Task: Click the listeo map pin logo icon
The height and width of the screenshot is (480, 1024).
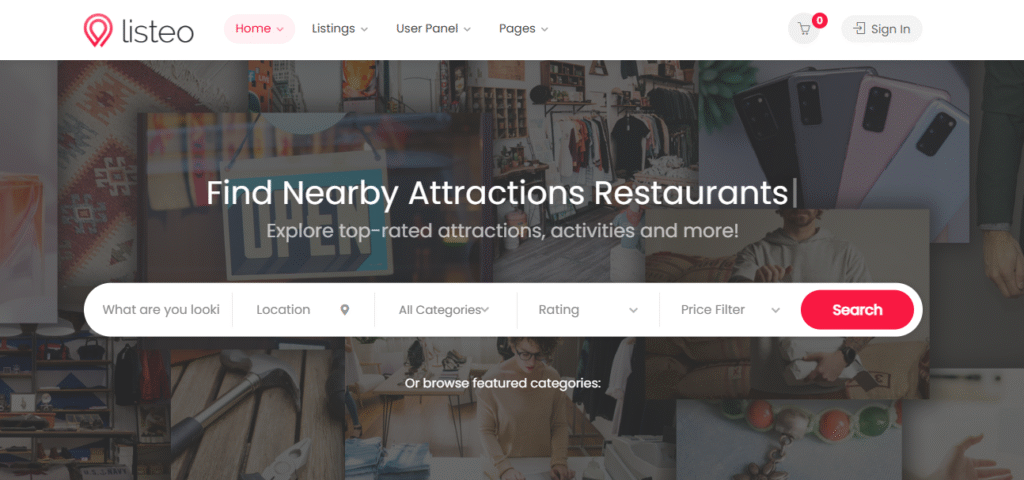Action: [97, 30]
